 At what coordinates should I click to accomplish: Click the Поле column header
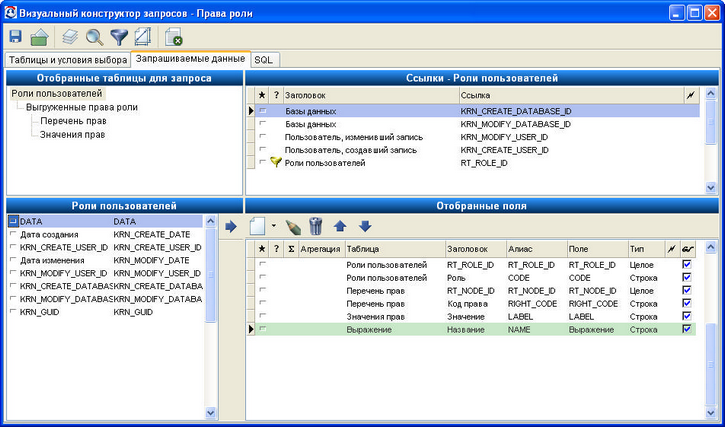click(x=597, y=249)
